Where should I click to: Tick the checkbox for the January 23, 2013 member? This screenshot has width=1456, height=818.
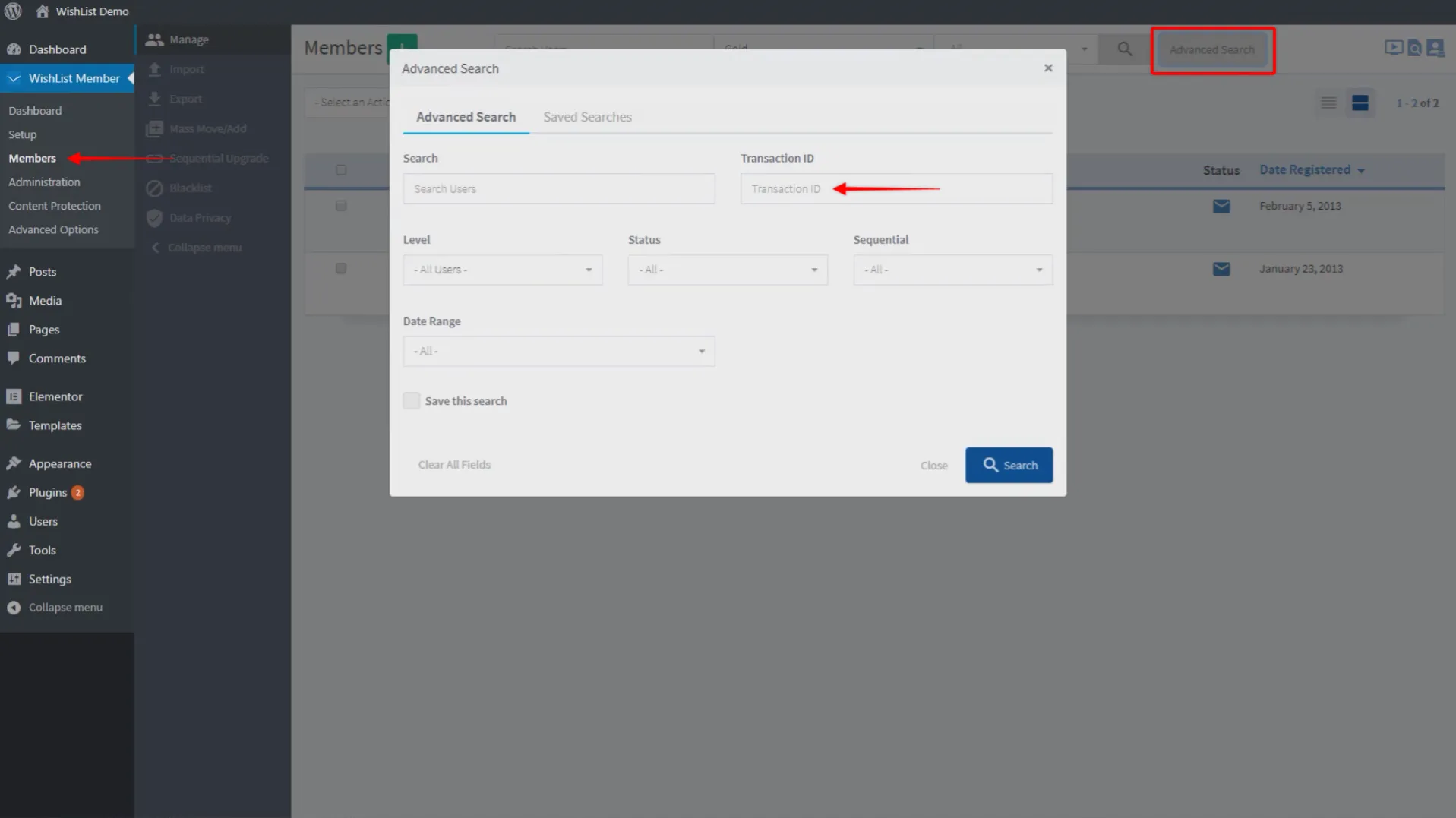click(x=341, y=269)
